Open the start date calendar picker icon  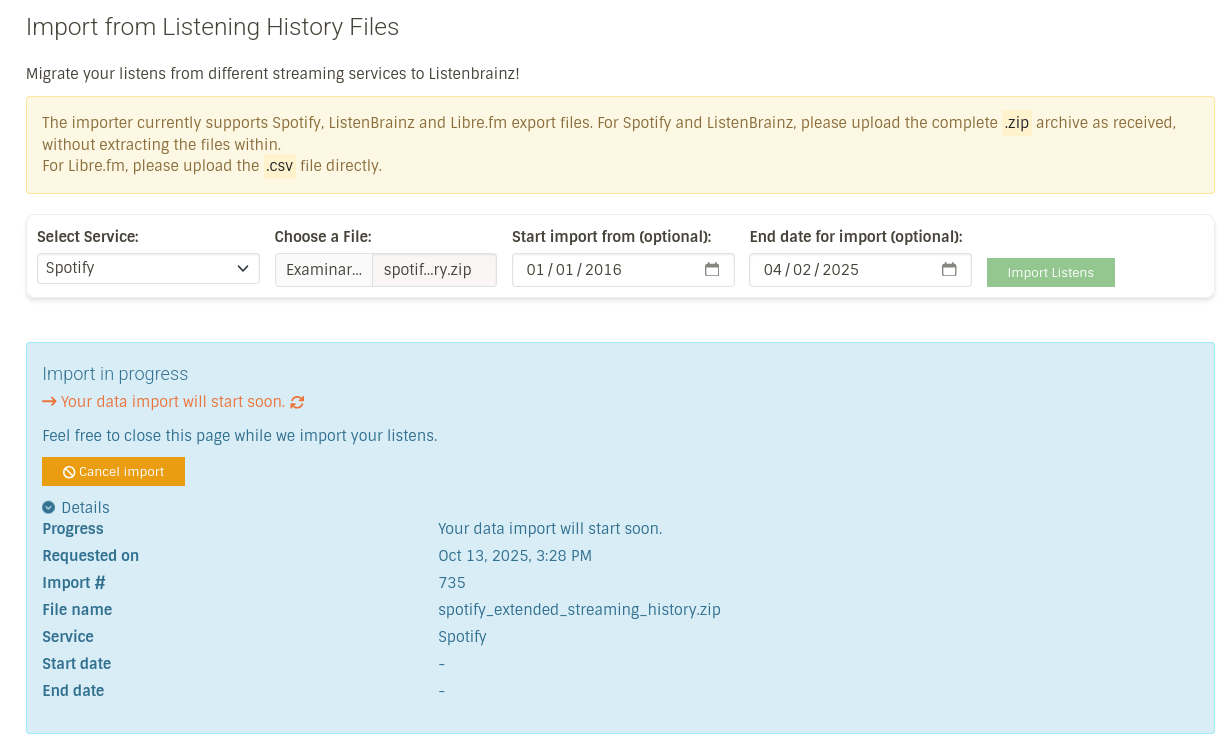tap(712, 270)
